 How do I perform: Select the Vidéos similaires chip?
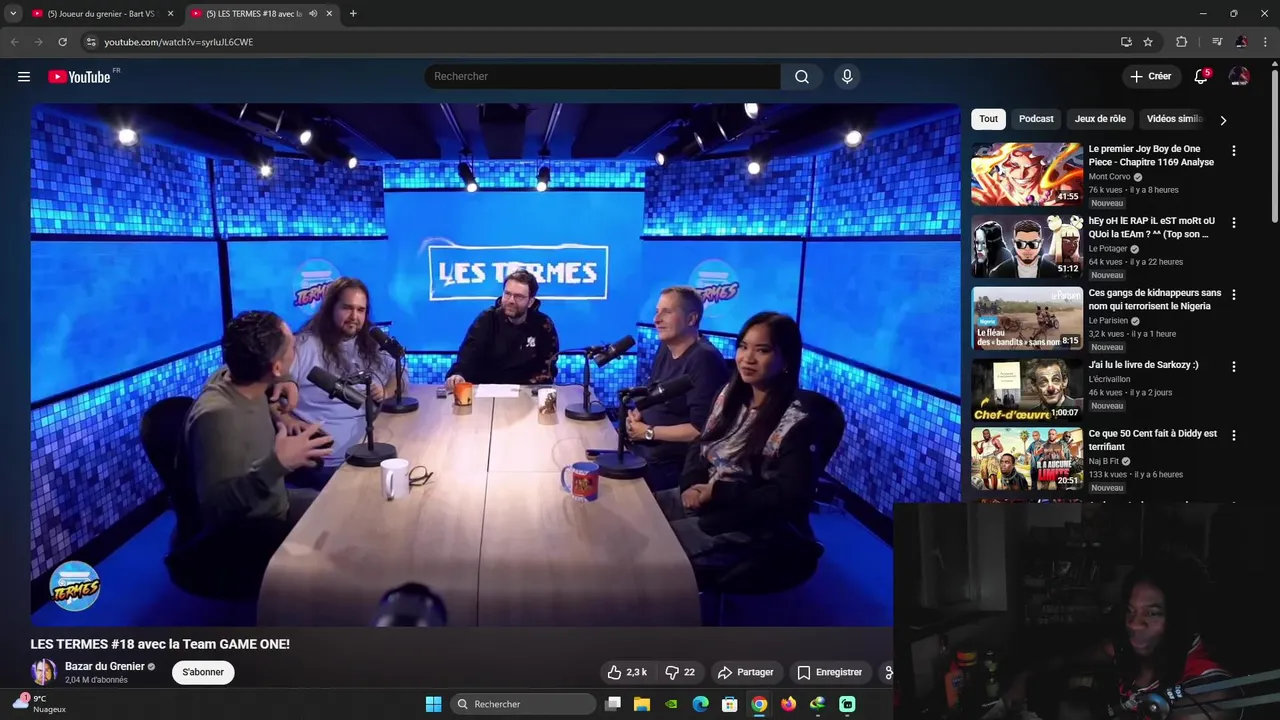tap(1175, 119)
